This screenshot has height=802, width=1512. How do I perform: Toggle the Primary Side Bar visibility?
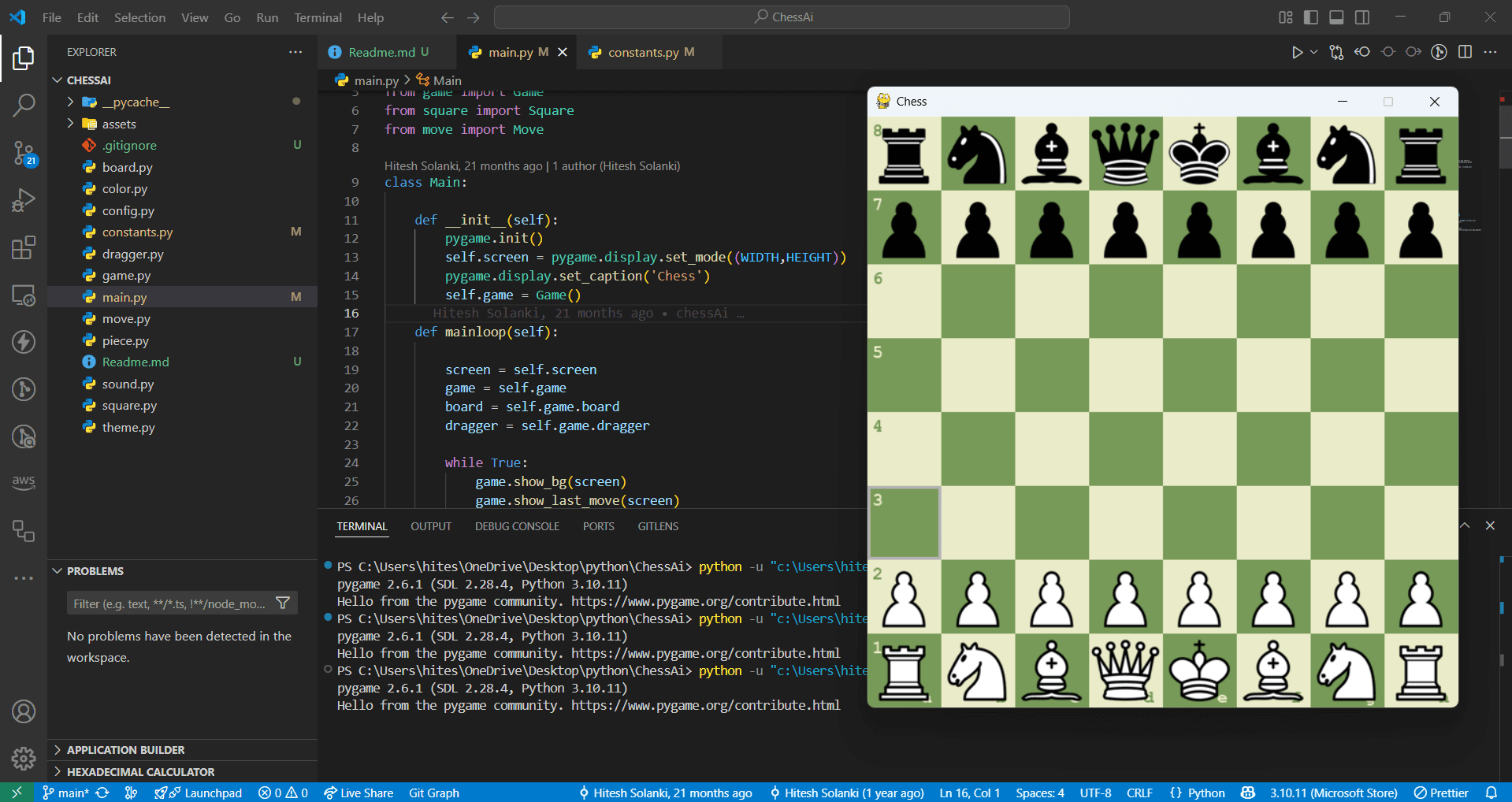(x=1310, y=17)
